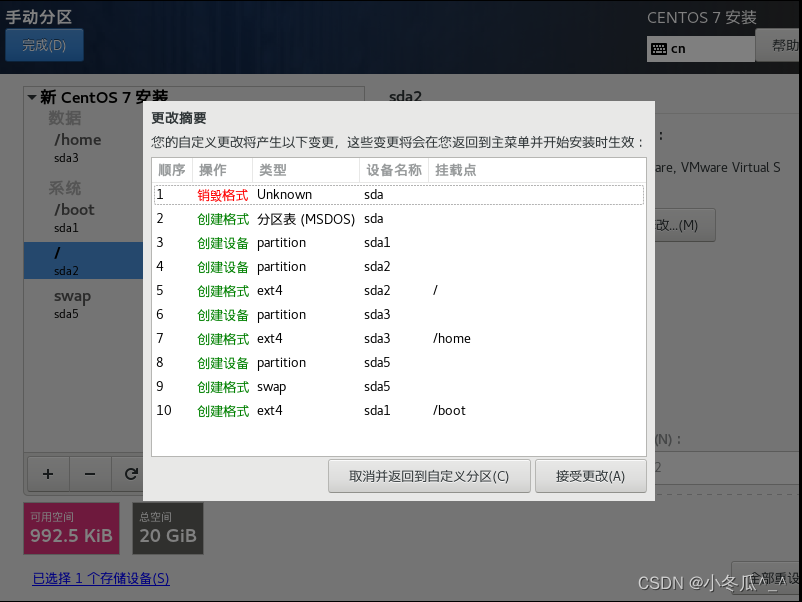Click the 挂载点 column header
Image resolution: width=802 pixels, height=602 pixels.
[537, 170]
